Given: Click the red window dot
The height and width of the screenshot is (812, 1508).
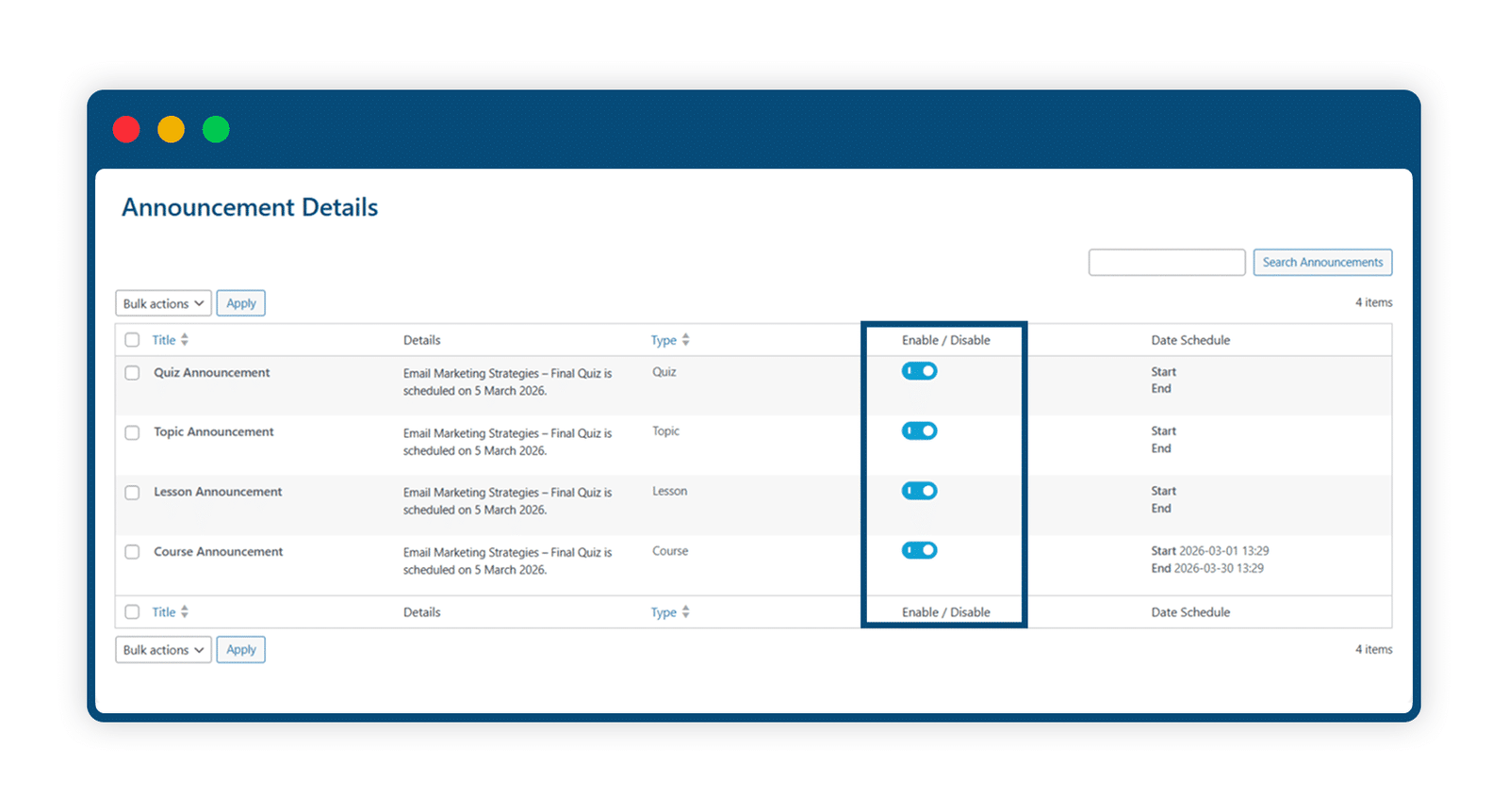Looking at the screenshot, I should [x=126, y=129].
